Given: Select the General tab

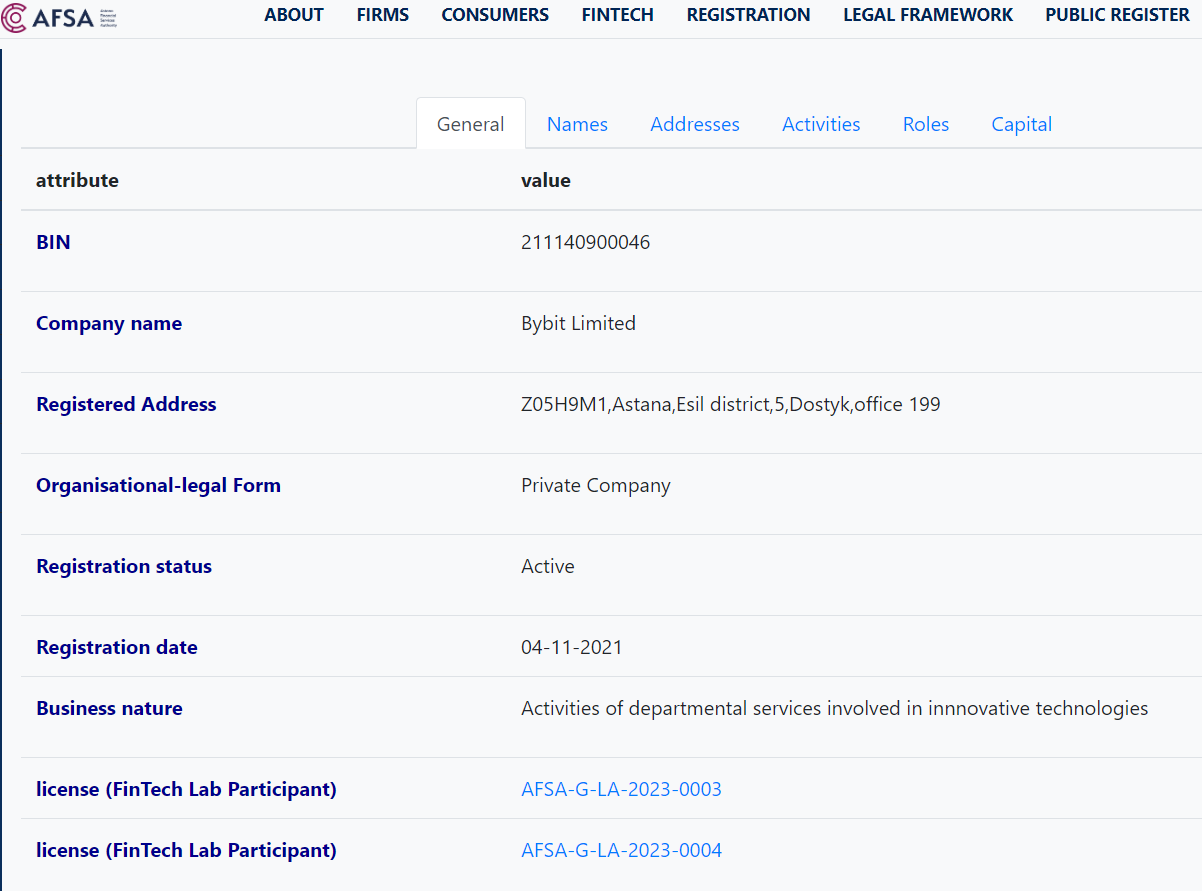Looking at the screenshot, I should [471, 124].
